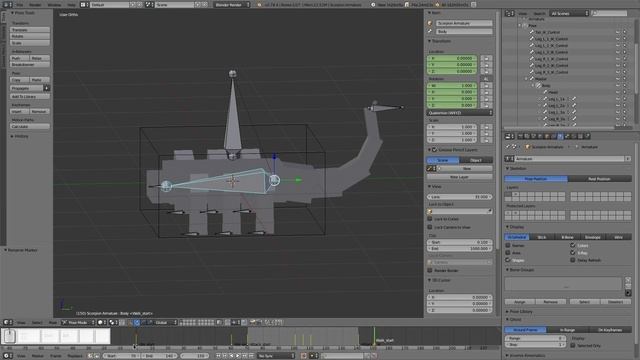Switch armature to Rest Position
This screenshot has width=640, height=360.
tap(600, 179)
